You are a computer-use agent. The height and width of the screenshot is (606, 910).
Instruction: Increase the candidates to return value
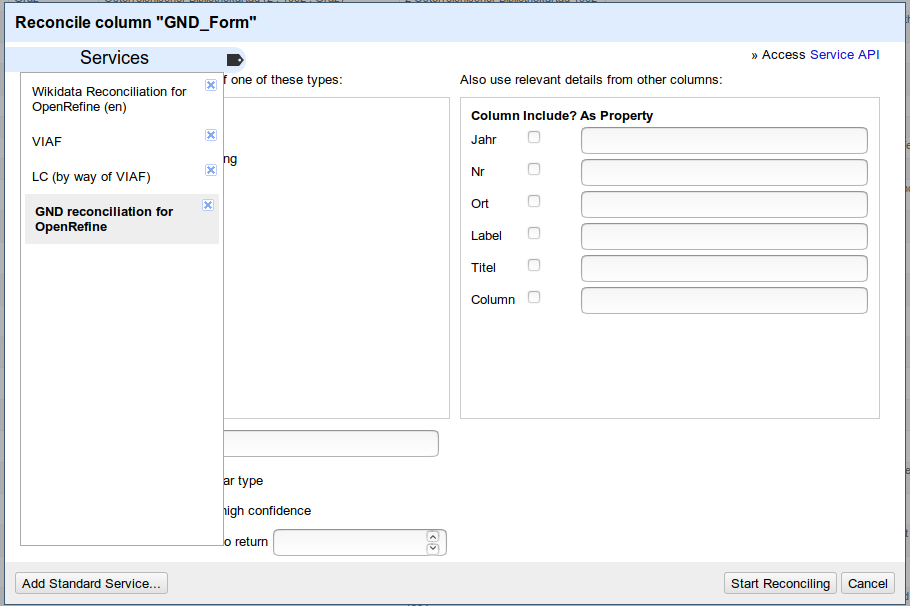(433, 536)
